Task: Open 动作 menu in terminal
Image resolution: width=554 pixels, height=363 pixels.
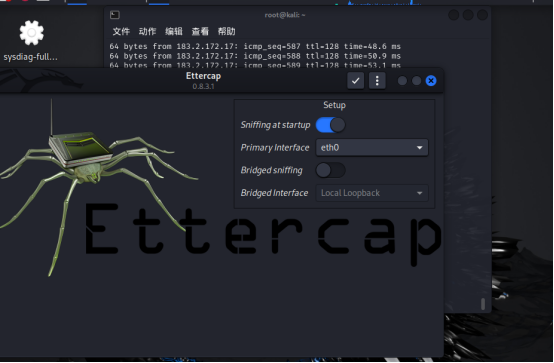Action: click(147, 31)
